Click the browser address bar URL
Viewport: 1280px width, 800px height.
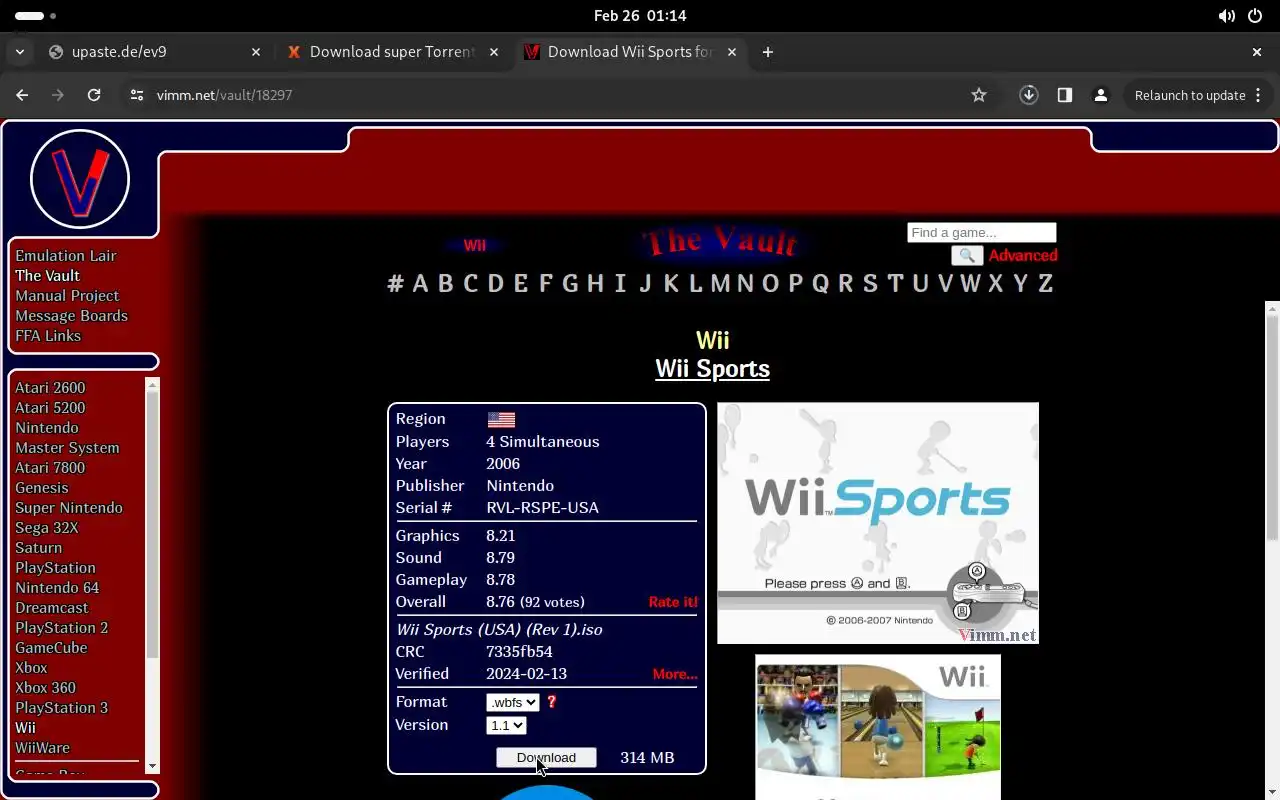[x=224, y=95]
